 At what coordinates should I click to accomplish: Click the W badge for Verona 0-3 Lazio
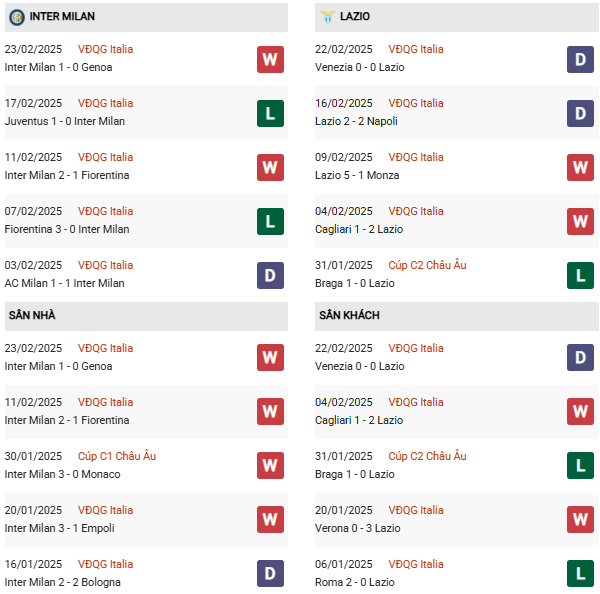(580, 520)
